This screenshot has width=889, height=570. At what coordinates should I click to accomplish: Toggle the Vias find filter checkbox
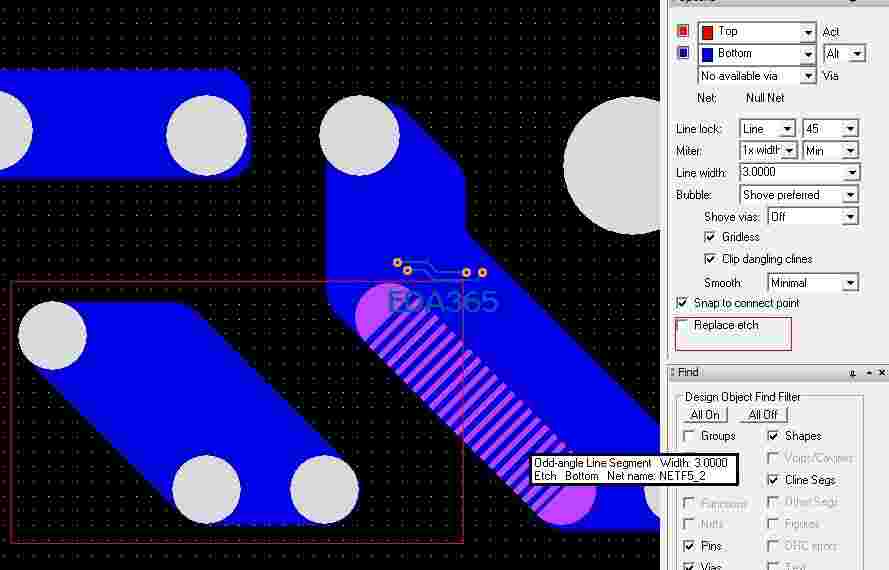(689, 566)
